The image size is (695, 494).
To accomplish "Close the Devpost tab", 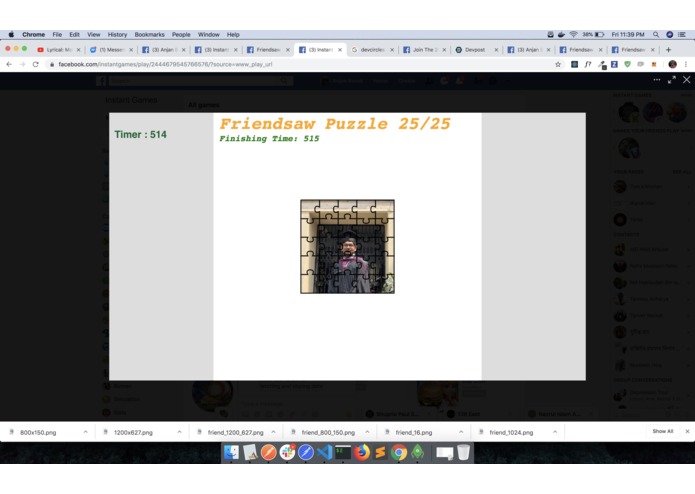I will click(496, 50).
